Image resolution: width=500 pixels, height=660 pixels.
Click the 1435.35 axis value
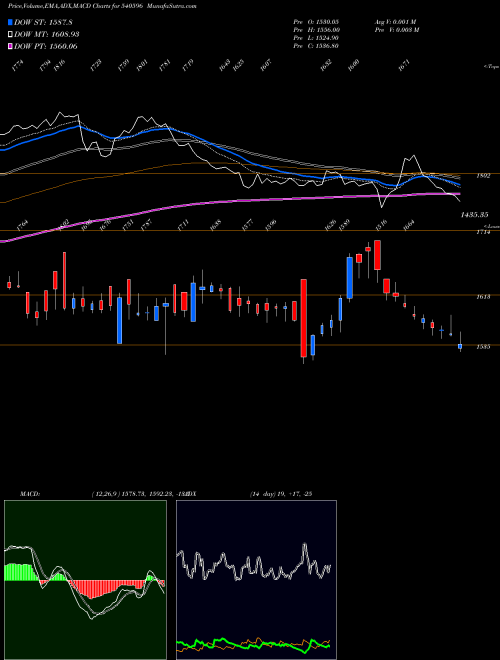pyautogui.click(x=474, y=215)
